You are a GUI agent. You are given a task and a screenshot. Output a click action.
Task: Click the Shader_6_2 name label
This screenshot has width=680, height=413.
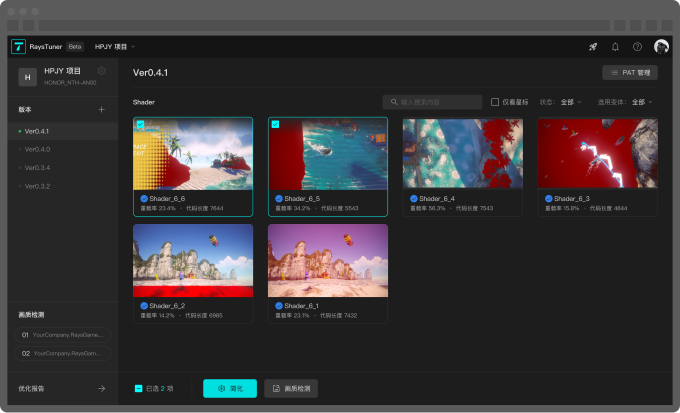pyautogui.click(x=167, y=306)
